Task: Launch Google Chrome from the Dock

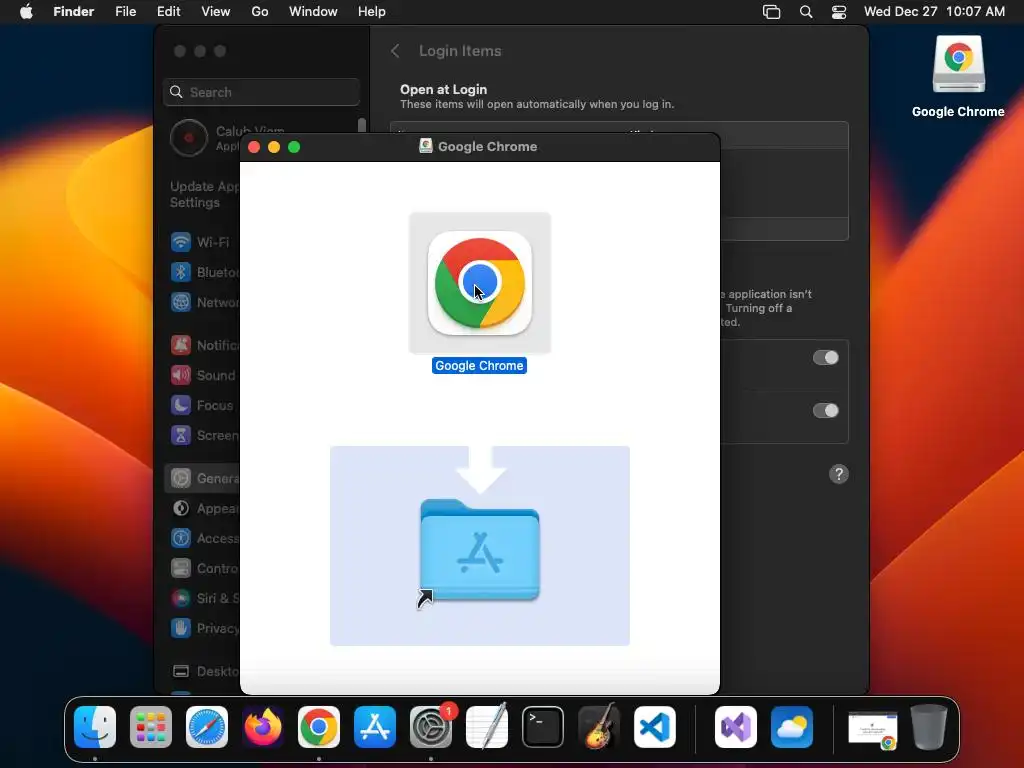Action: click(x=319, y=727)
